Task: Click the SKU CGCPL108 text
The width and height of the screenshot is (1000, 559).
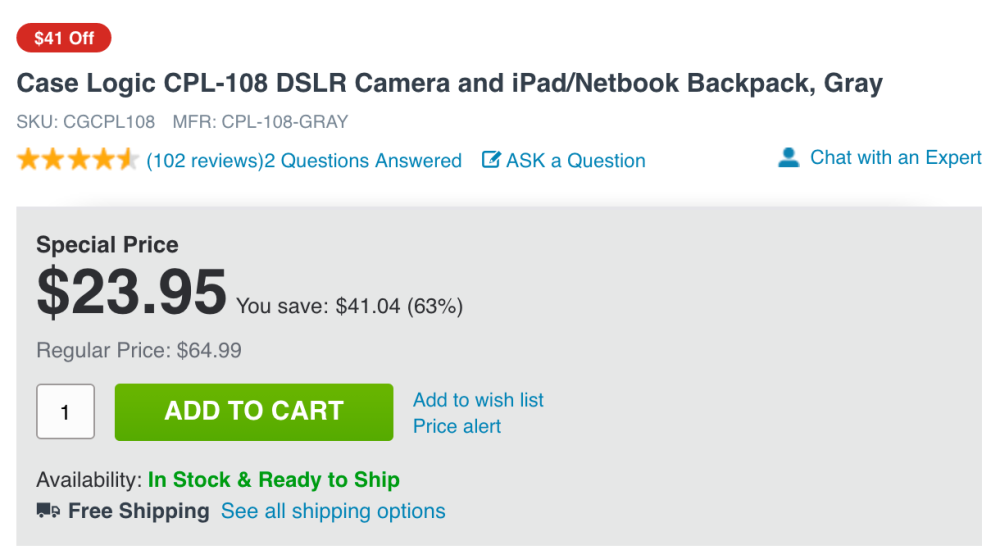Action: (86, 123)
